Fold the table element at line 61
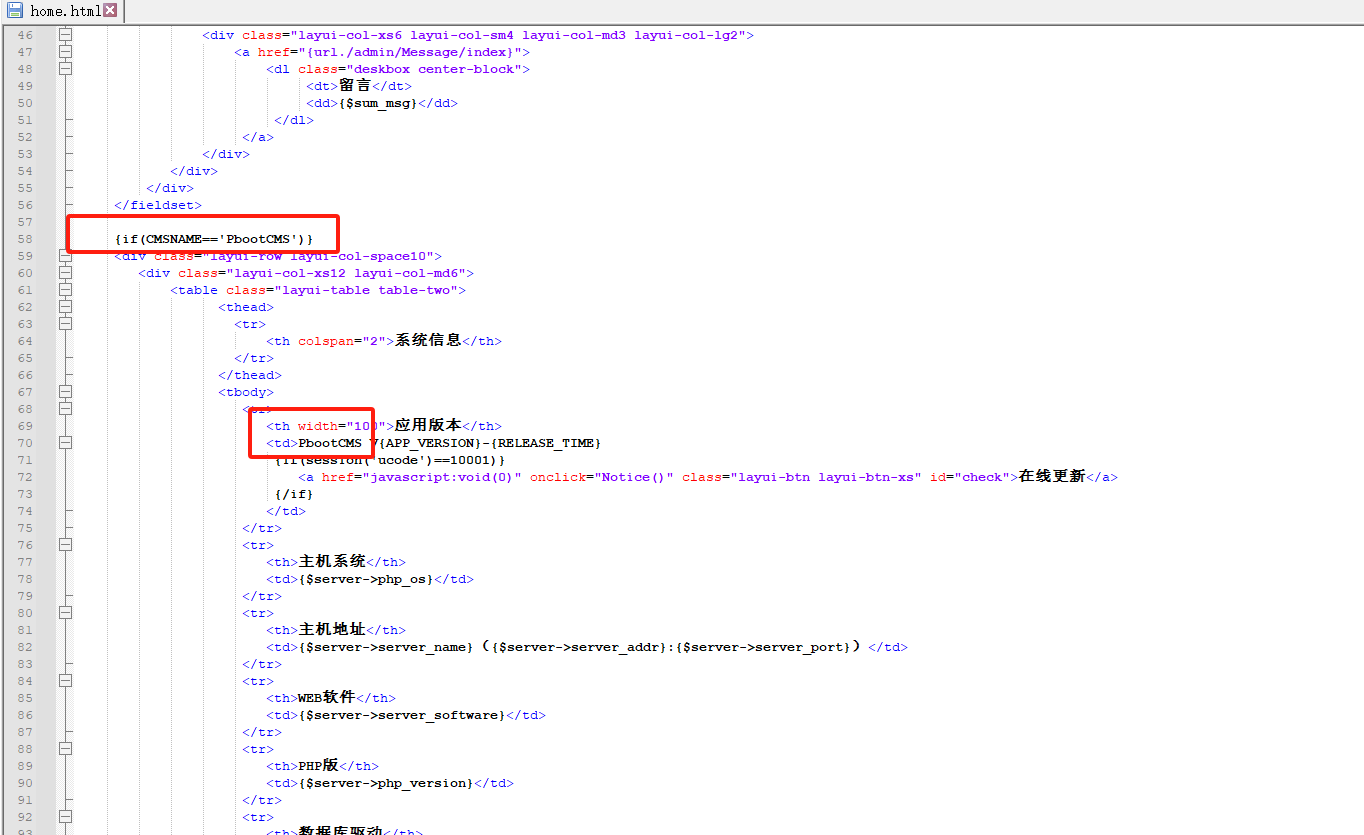The image size is (1364, 835). [x=65, y=290]
